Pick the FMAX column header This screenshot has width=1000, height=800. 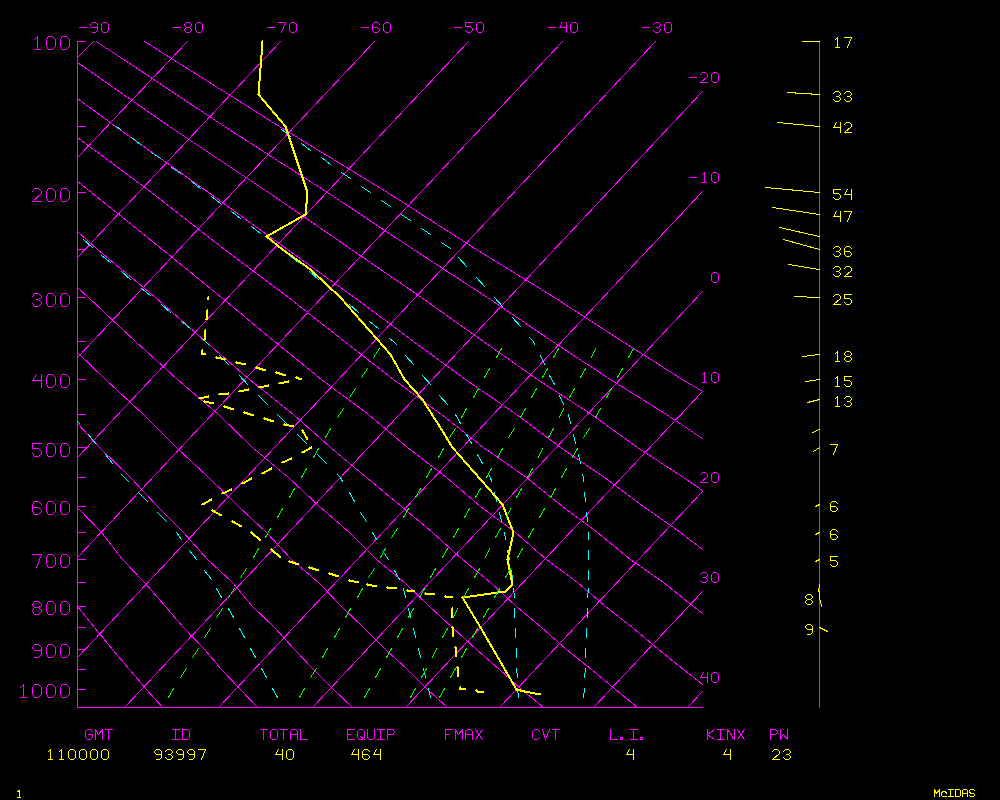coord(463,735)
